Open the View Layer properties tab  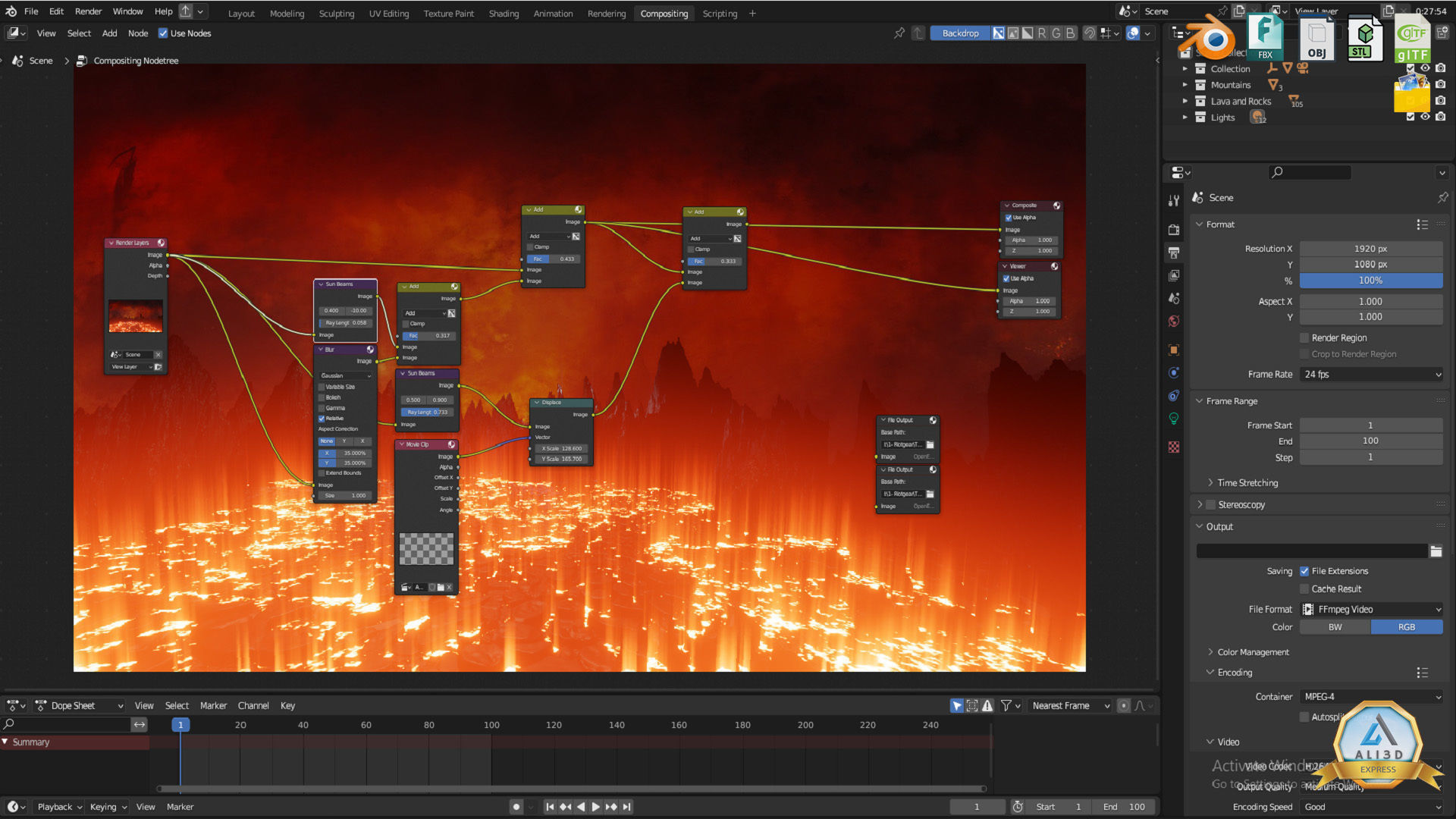tap(1174, 275)
